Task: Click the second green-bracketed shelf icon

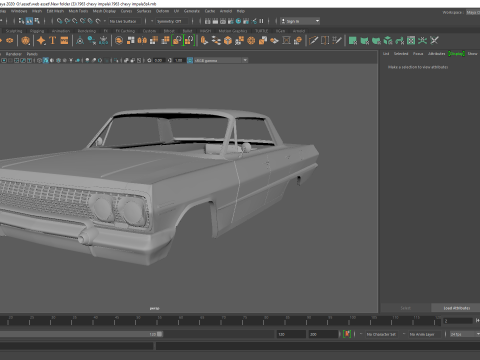Action: 189,40
